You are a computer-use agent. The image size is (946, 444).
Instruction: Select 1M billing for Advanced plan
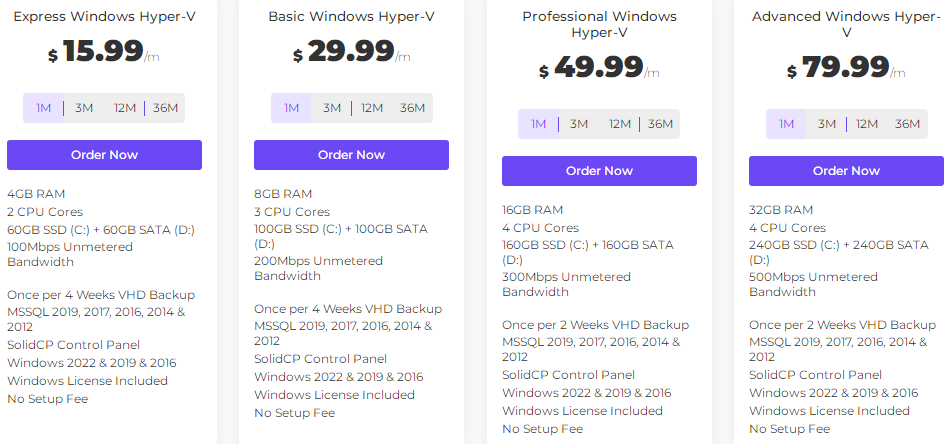tap(787, 124)
